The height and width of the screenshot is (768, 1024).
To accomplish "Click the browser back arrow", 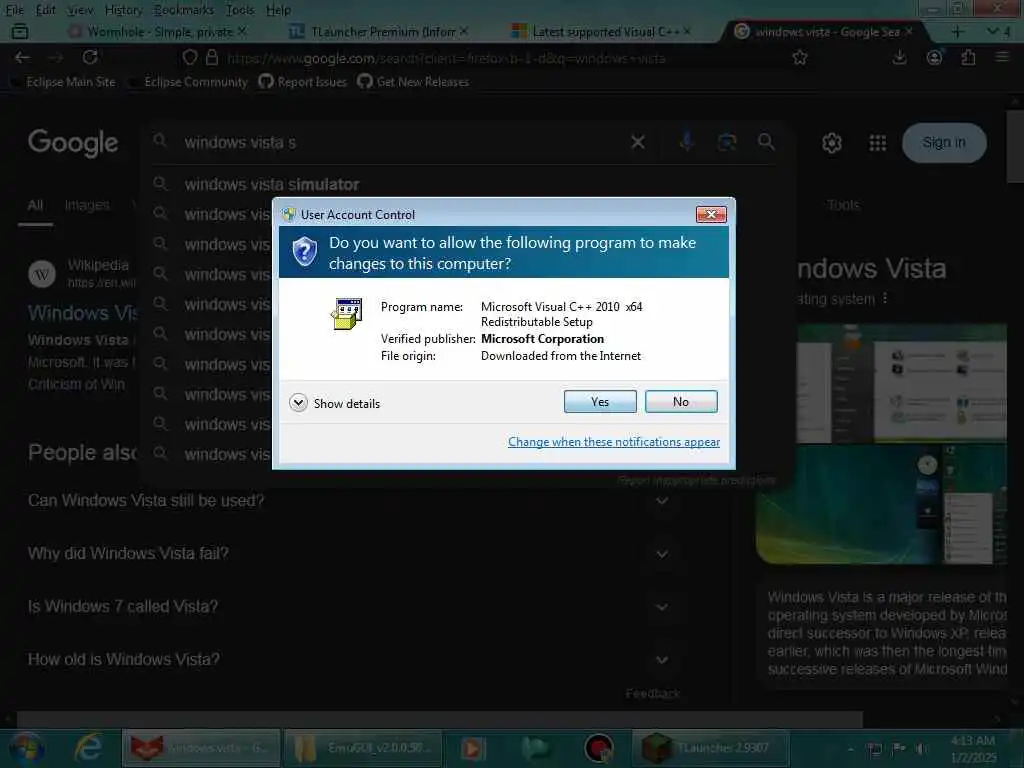I will (x=22, y=57).
